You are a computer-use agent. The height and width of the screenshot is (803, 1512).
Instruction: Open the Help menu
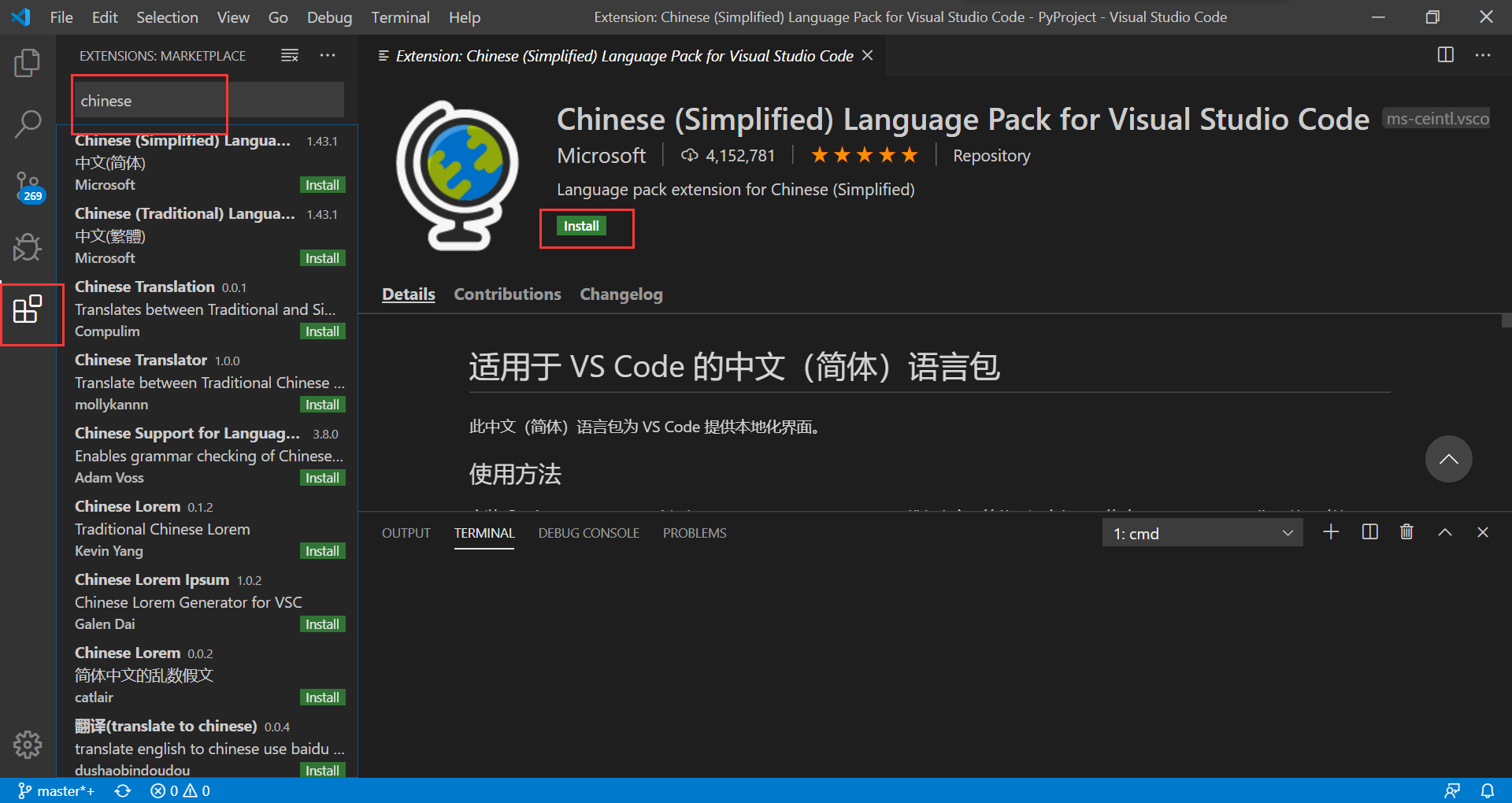click(x=465, y=17)
